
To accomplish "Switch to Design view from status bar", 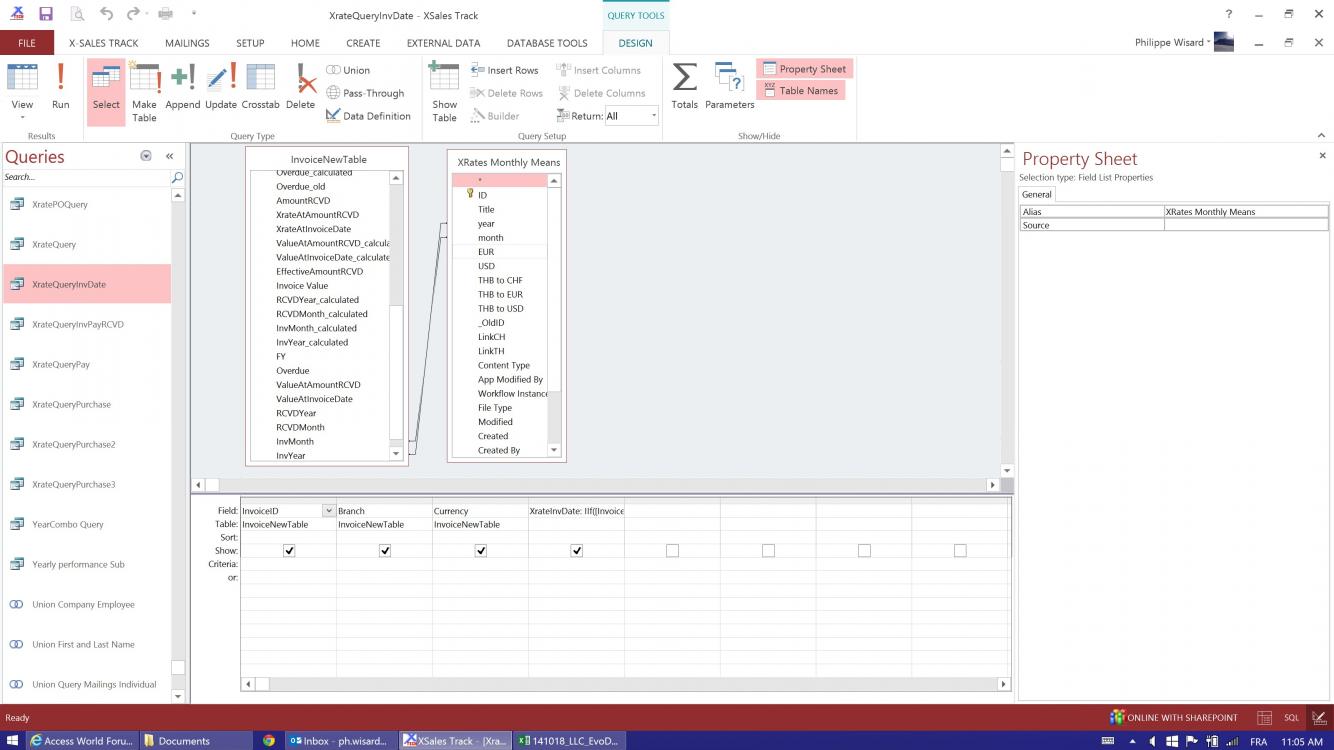I will [1319, 717].
